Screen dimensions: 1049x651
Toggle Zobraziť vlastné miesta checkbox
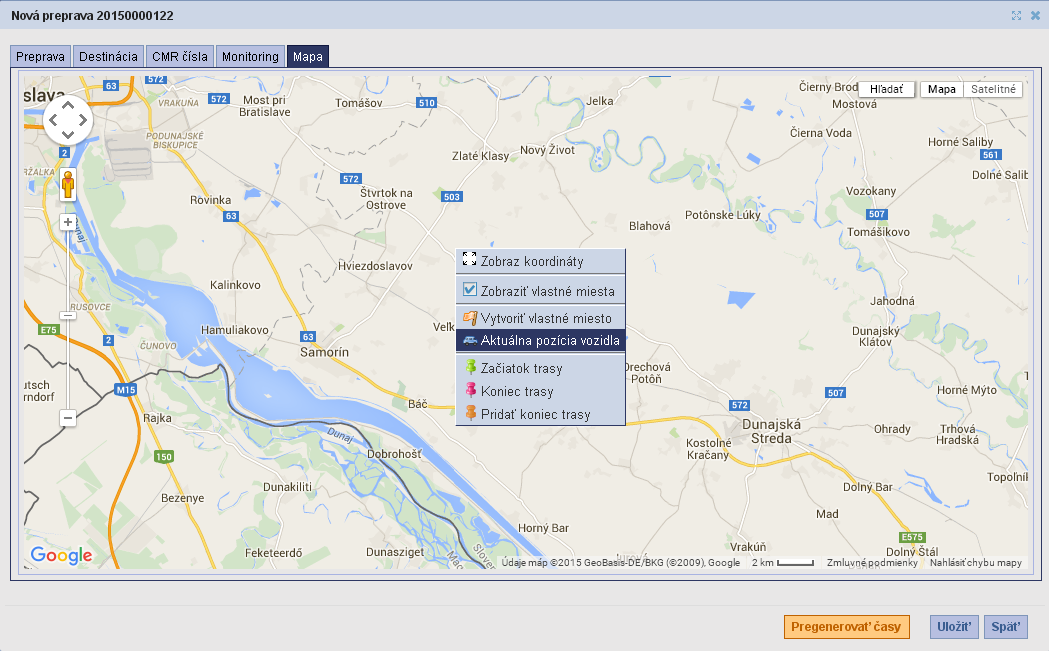[470, 290]
